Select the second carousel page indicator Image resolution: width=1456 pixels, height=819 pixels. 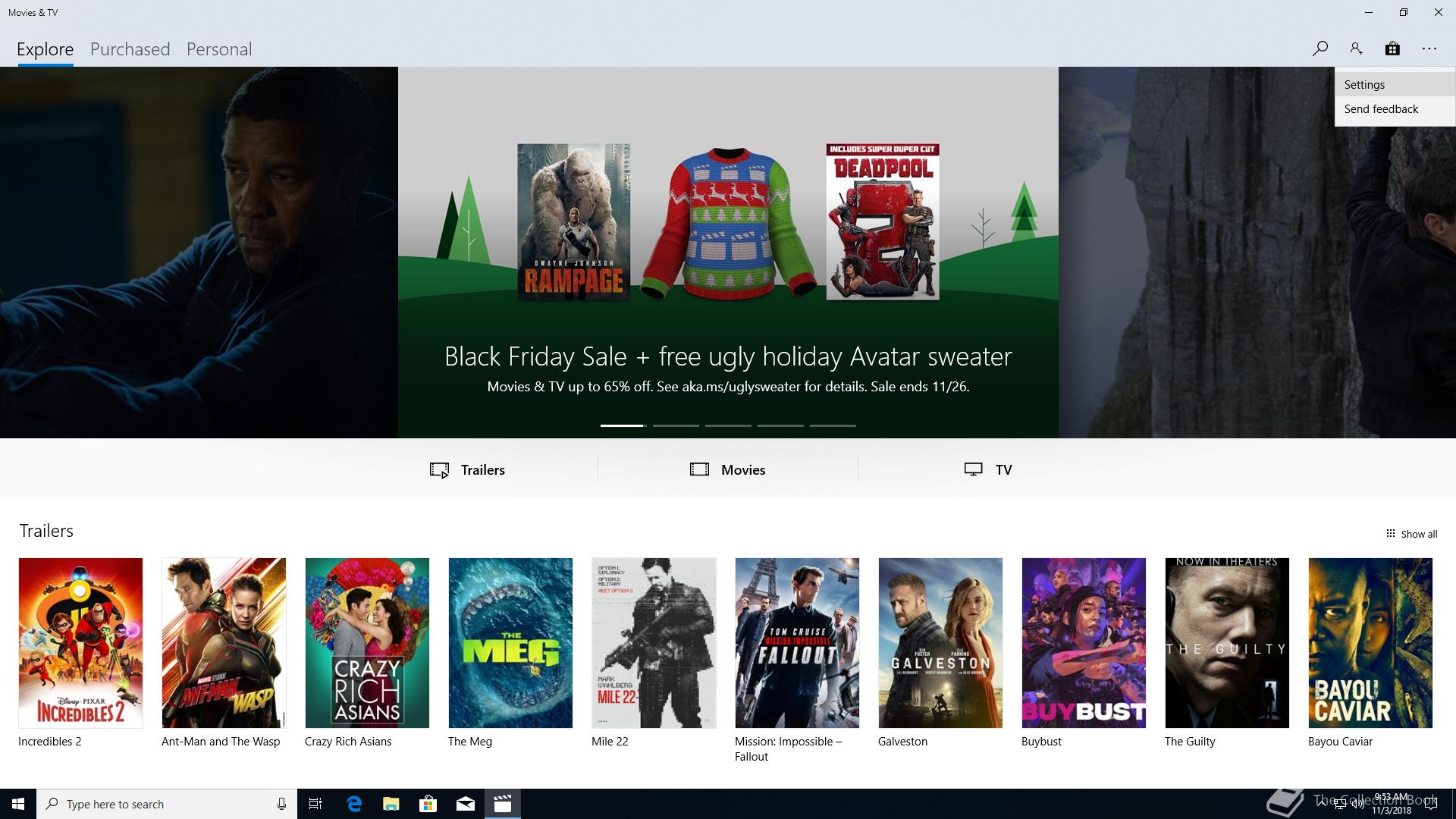pyautogui.click(x=676, y=425)
